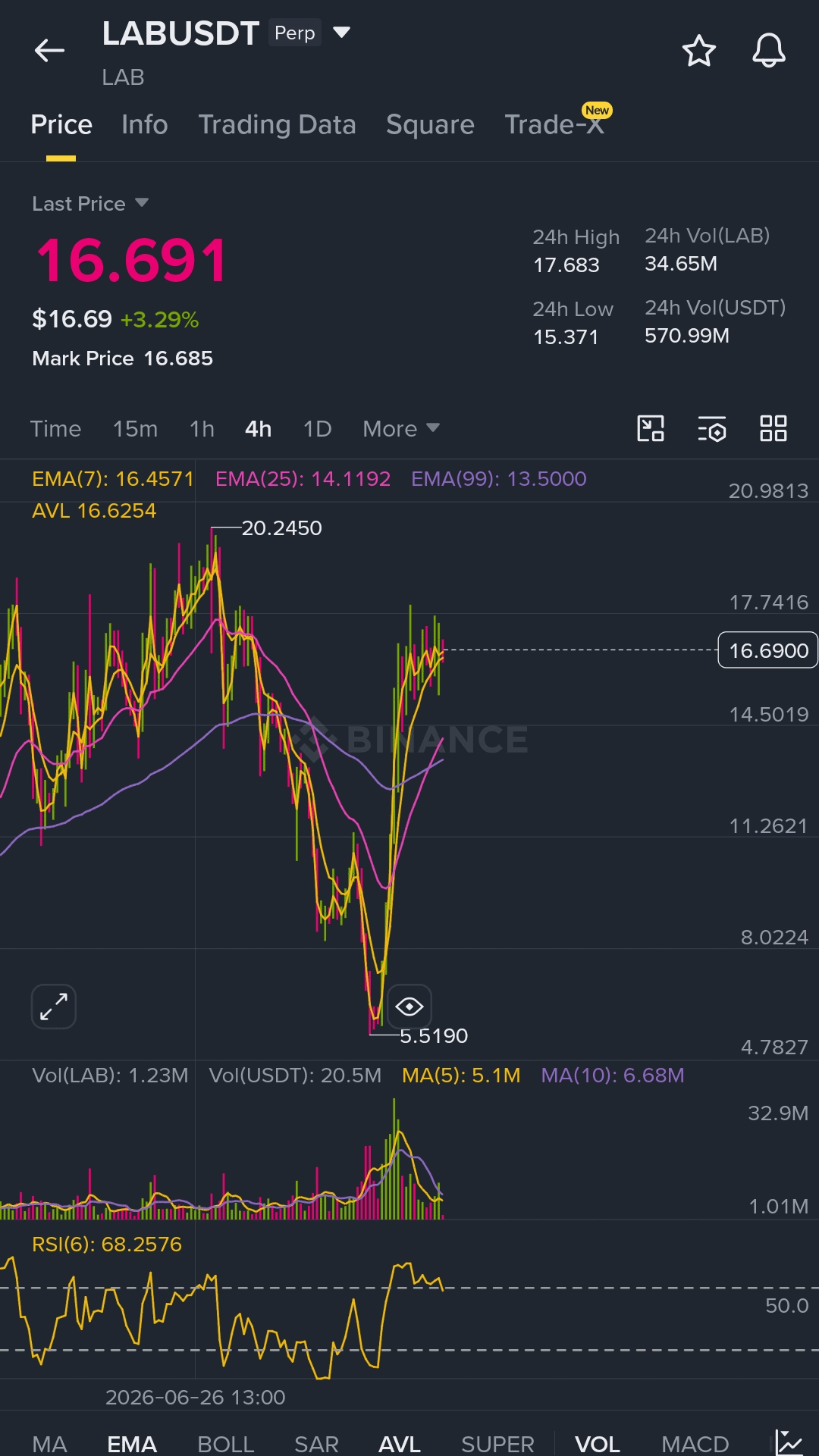Tap the current price tag 16.6900
The width and height of the screenshot is (819, 1456).
click(x=767, y=650)
